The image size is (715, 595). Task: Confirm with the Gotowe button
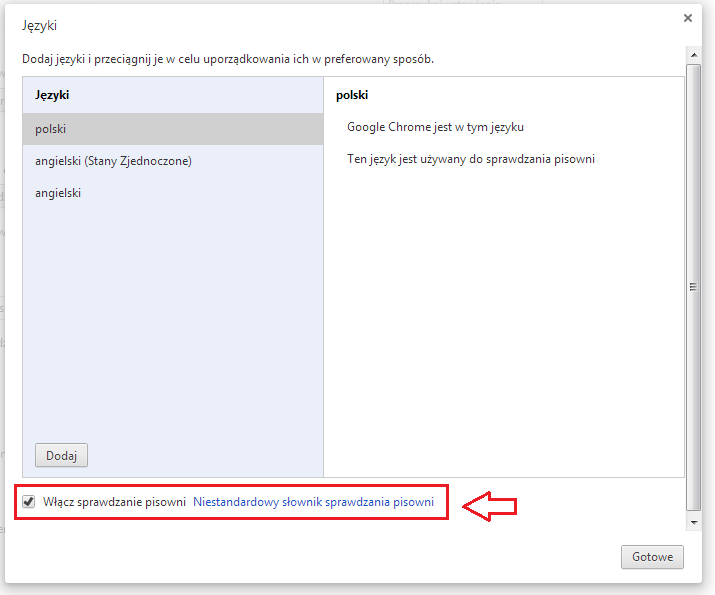[x=652, y=557]
